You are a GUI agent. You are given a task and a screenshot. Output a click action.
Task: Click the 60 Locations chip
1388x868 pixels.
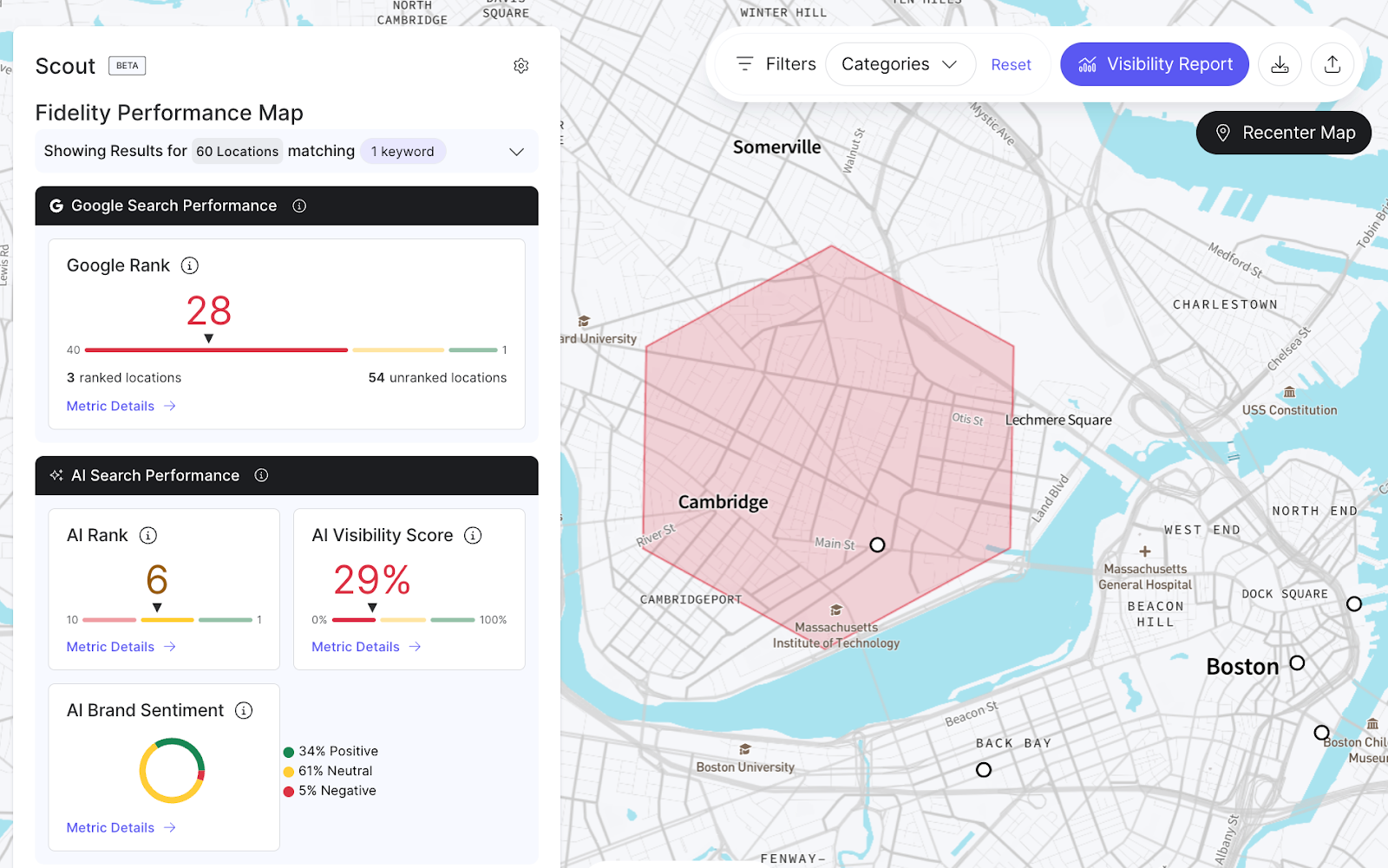click(237, 152)
